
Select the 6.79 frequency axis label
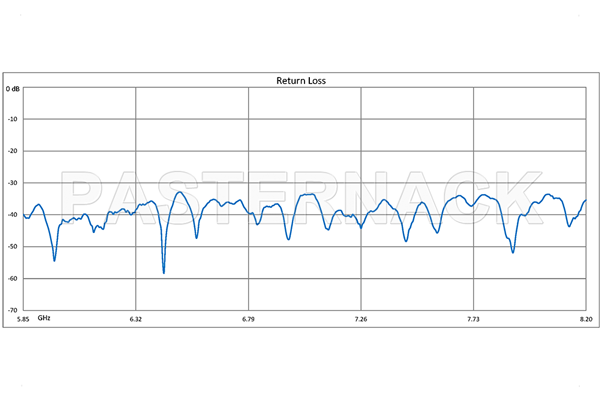coord(248,319)
